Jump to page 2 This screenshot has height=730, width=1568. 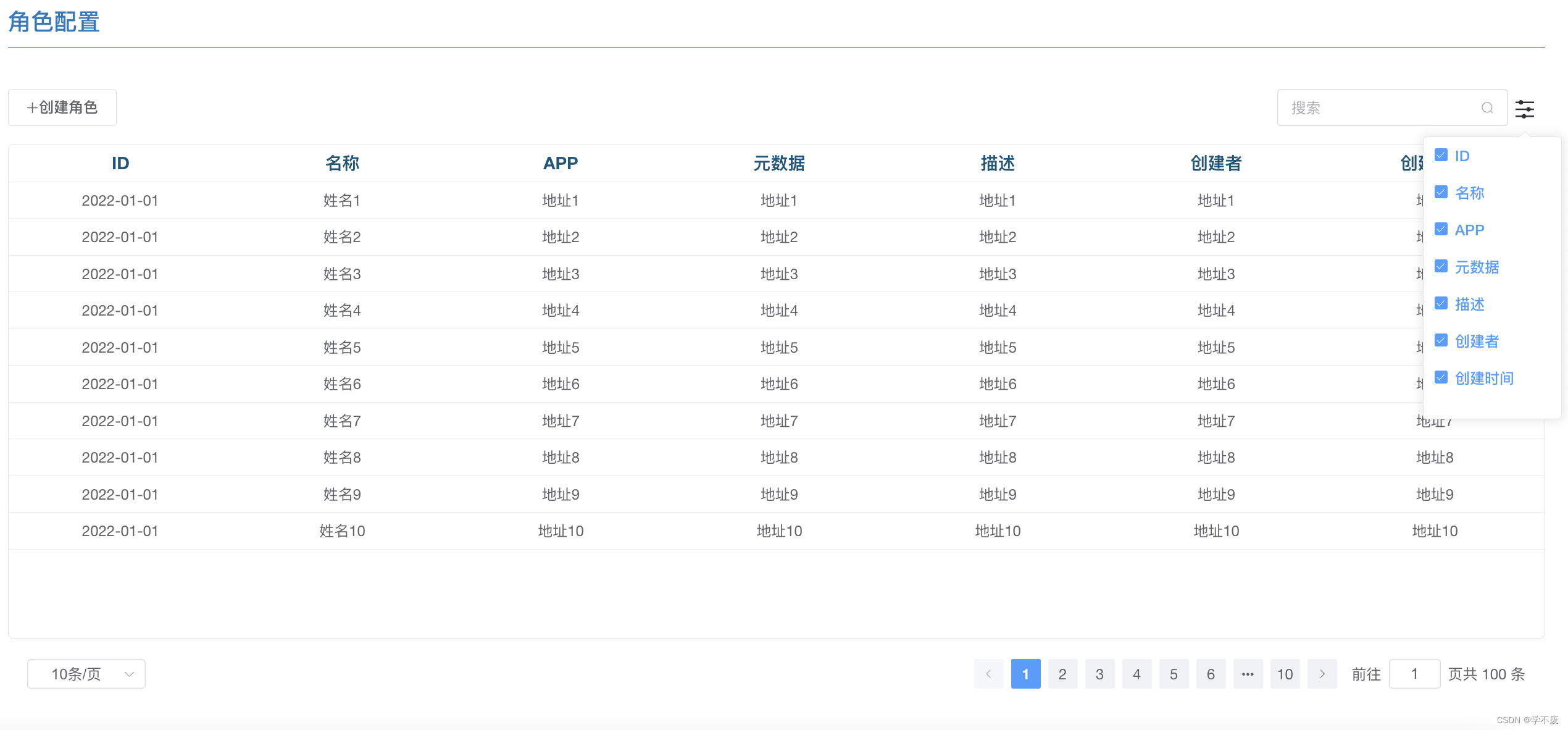[1062, 674]
